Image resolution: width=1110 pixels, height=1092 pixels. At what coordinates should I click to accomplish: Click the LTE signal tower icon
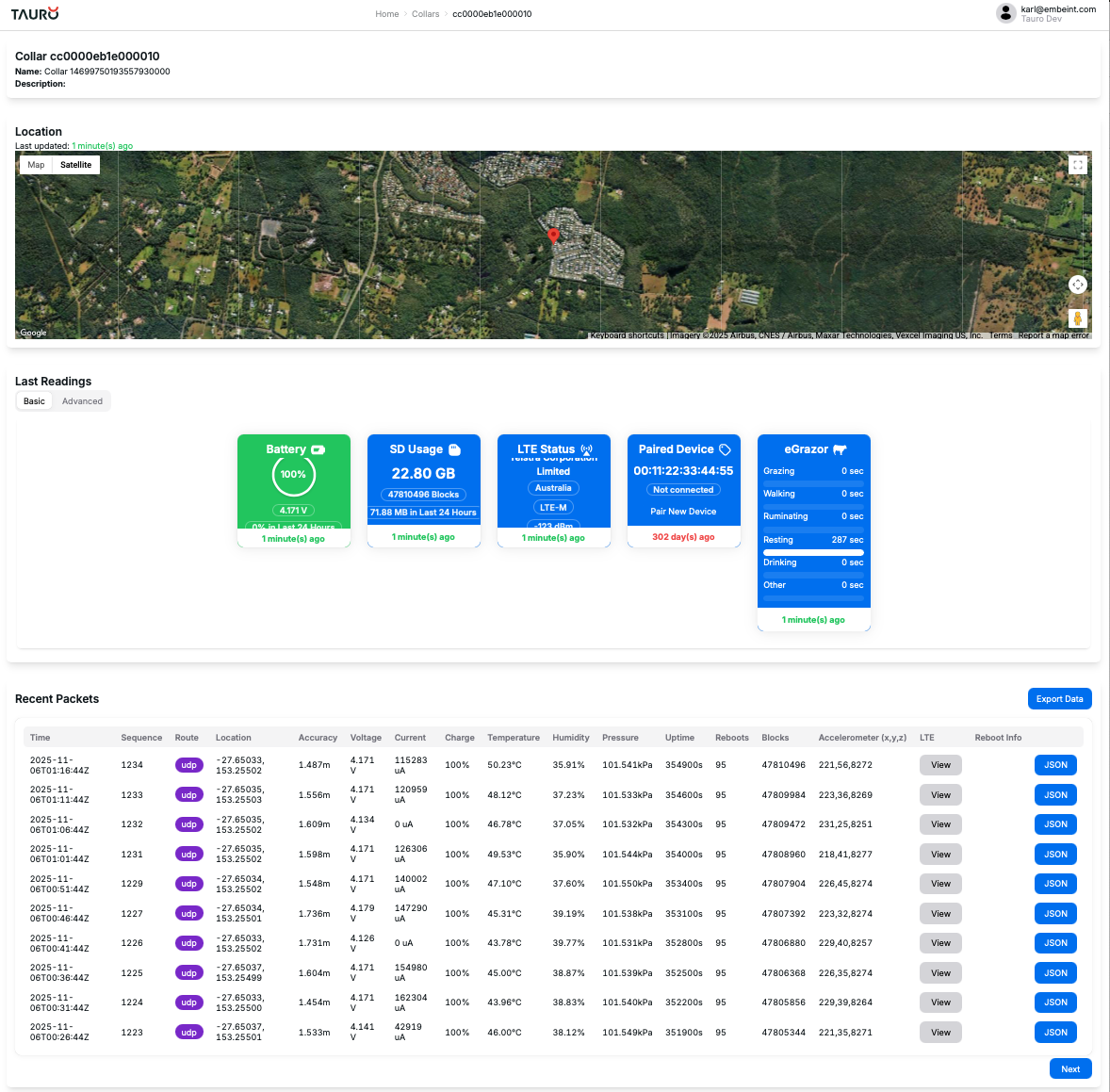pos(587,449)
